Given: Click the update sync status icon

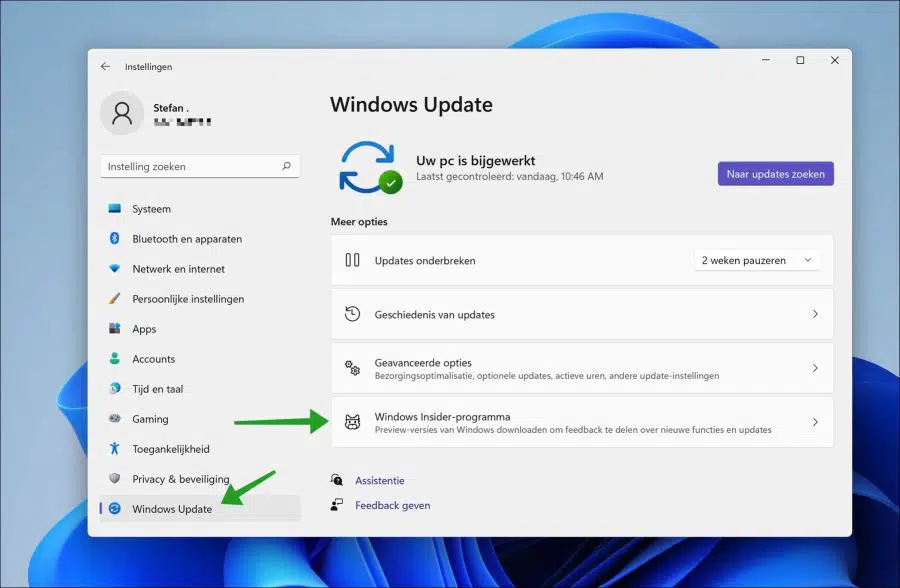Looking at the screenshot, I should click(370, 167).
